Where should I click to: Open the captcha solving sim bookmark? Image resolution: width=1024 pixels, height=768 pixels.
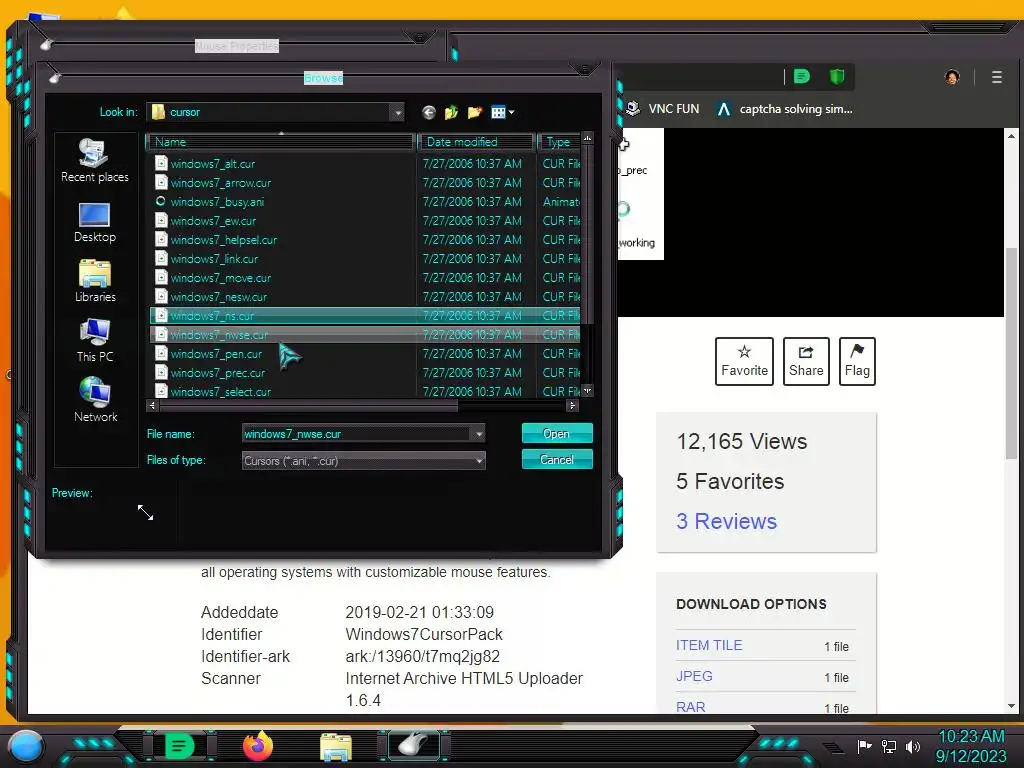point(784,109)
